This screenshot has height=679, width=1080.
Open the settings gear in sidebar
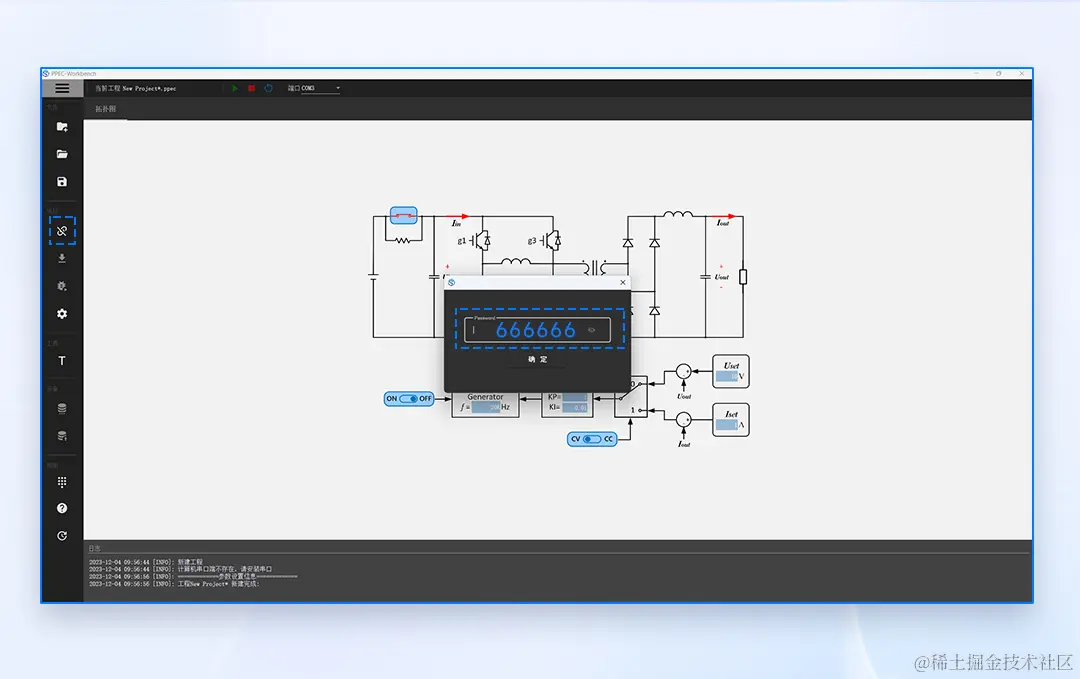pyautogui.click(x=62, y=313)
